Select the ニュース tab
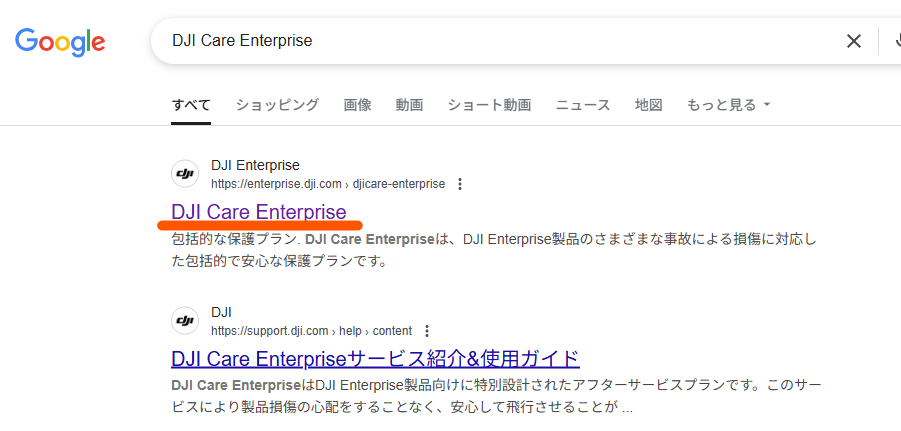Screen dimensions: 901x431 point(583,105)
